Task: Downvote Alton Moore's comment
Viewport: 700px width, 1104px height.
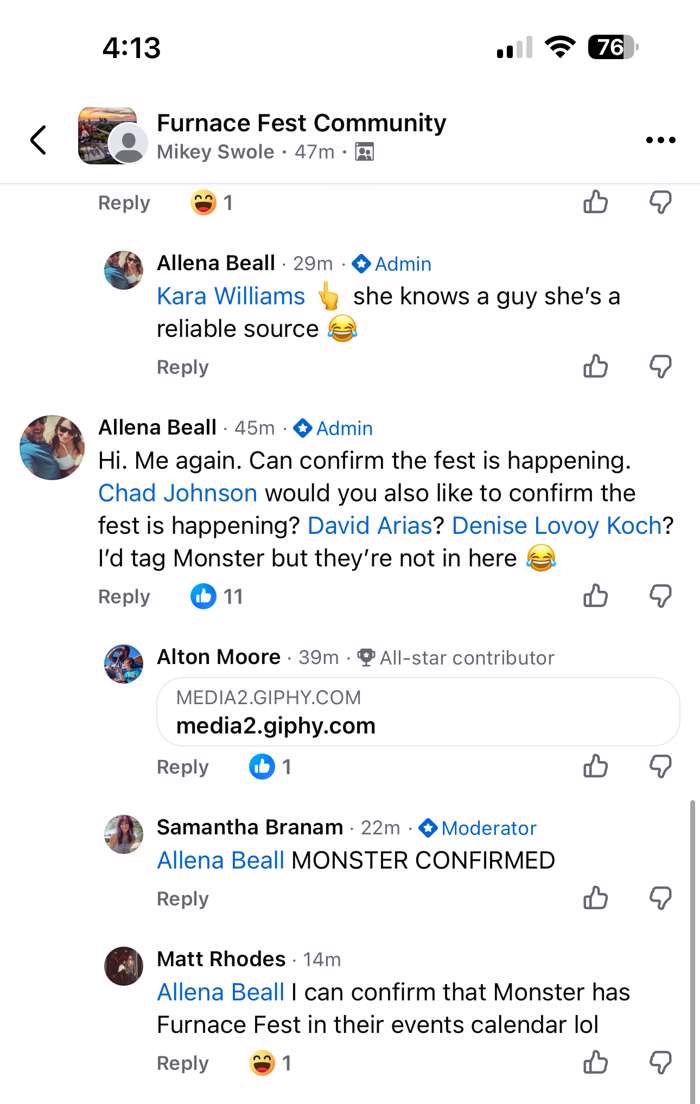Action: point(660,767)
